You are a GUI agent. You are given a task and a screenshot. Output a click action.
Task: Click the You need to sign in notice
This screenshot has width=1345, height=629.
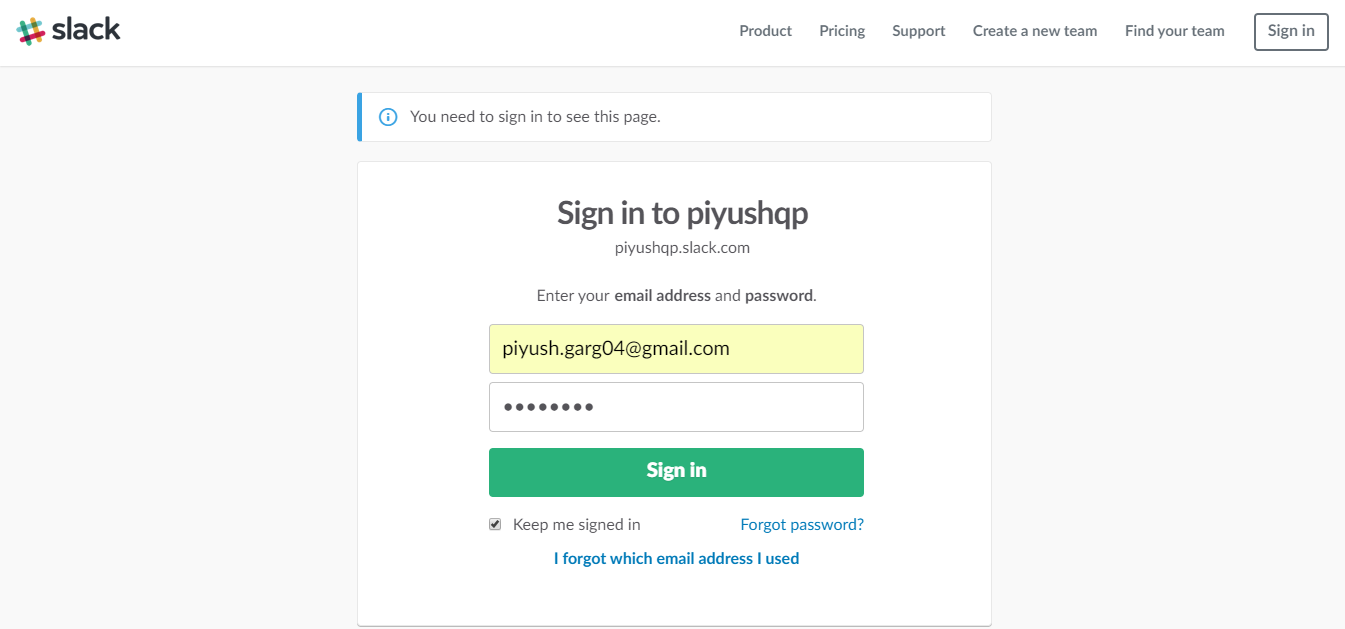click(535, 117)
